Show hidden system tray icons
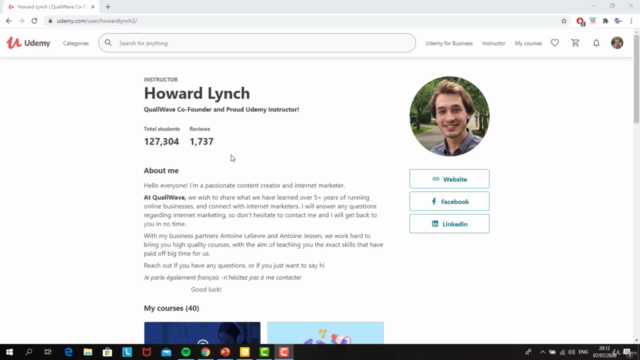The width and height of the screenshot is (640, 360). pyautogui.click(x=542, y=352)
